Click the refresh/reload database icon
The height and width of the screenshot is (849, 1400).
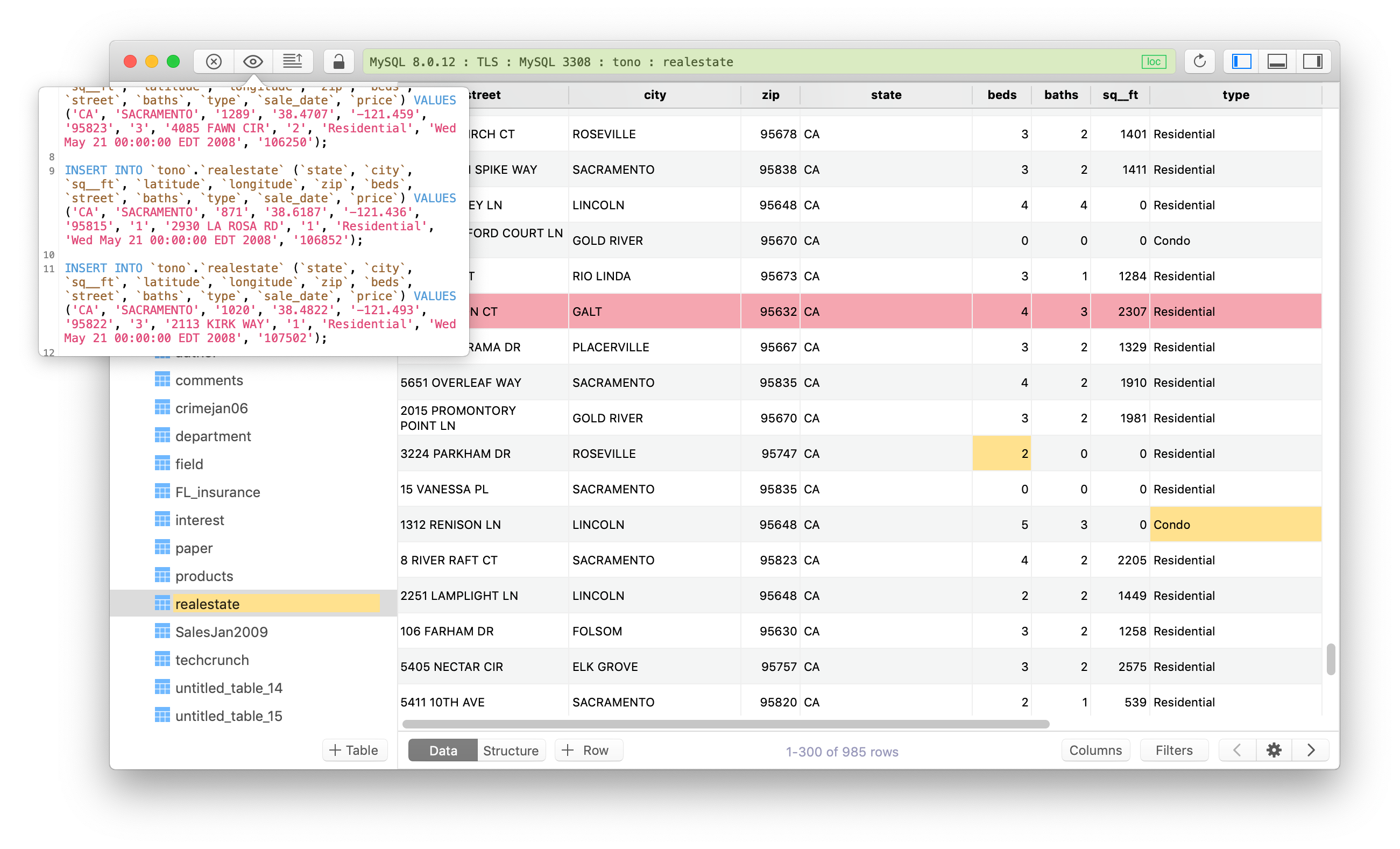(1200, 62)
